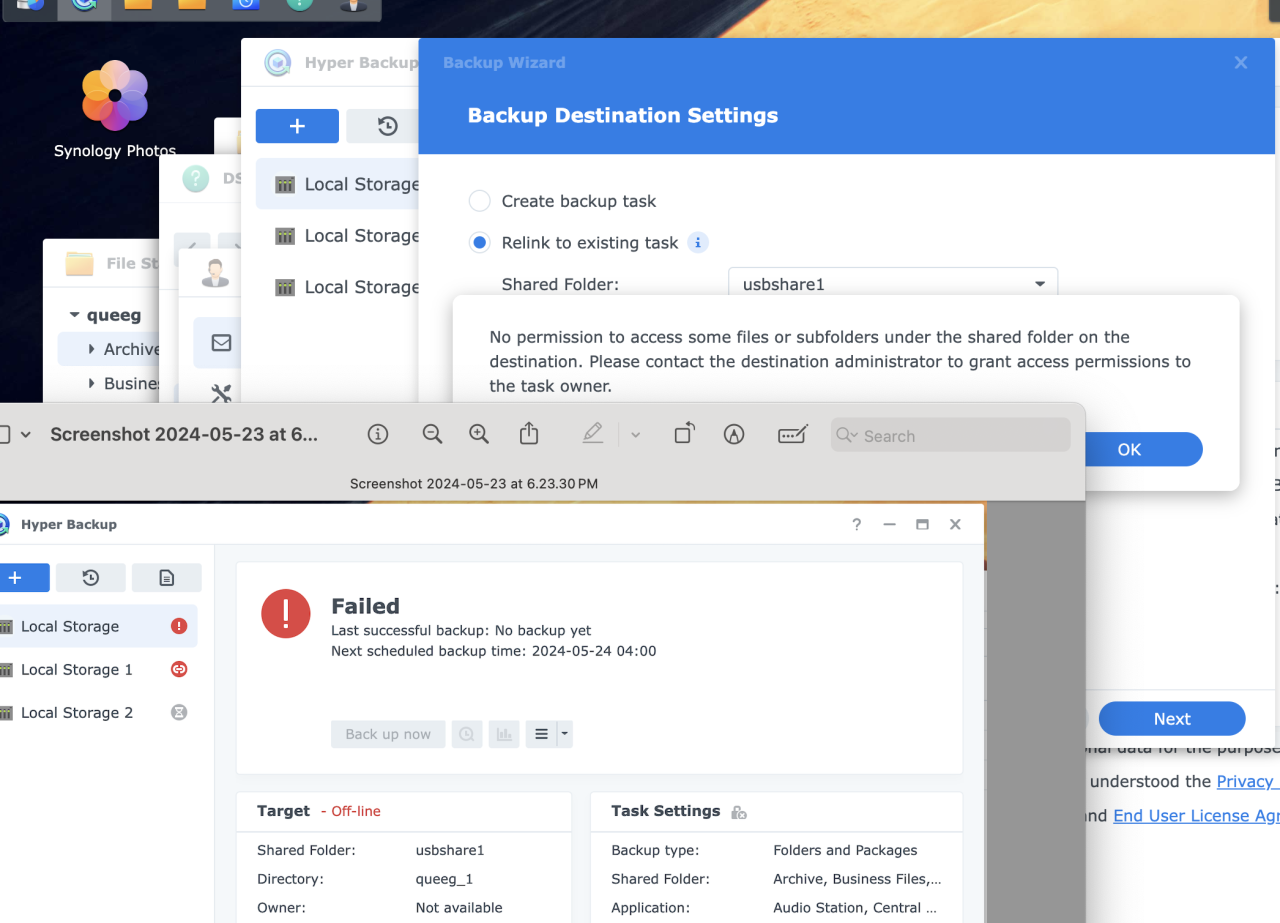The height and width of the screenshot is (923, 1280).
Task: Click the Preview Search field
Action: 950,435
